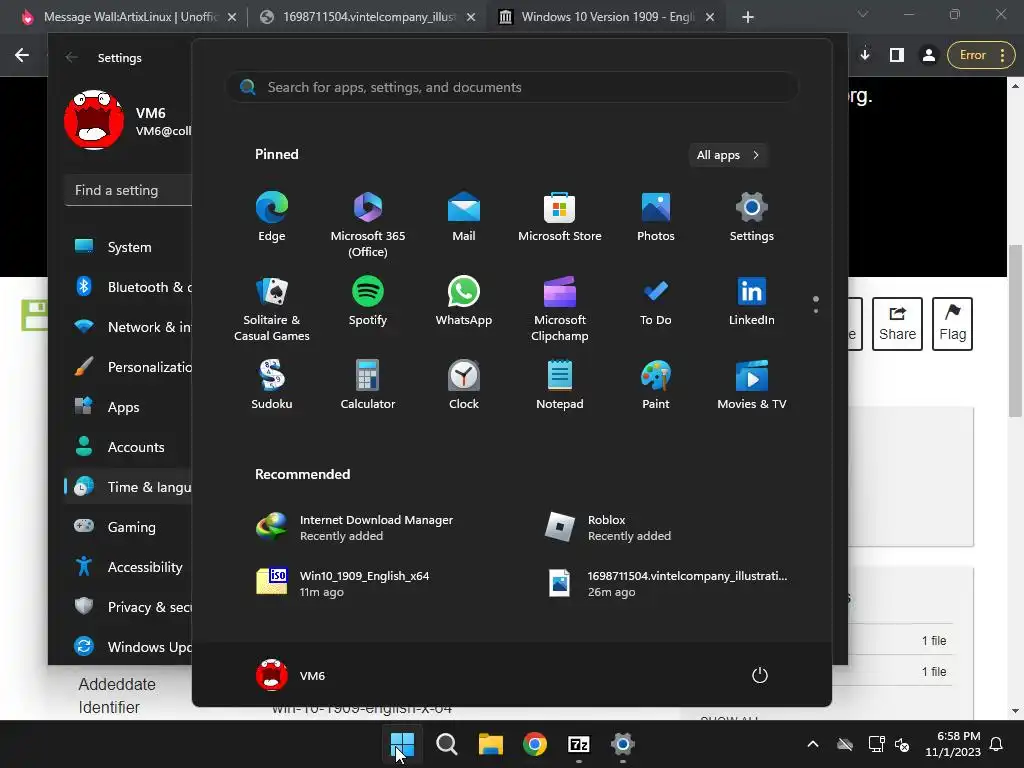Open browser downloads icon
Screen dimensions: 1024x768
[x=865, y=56]
